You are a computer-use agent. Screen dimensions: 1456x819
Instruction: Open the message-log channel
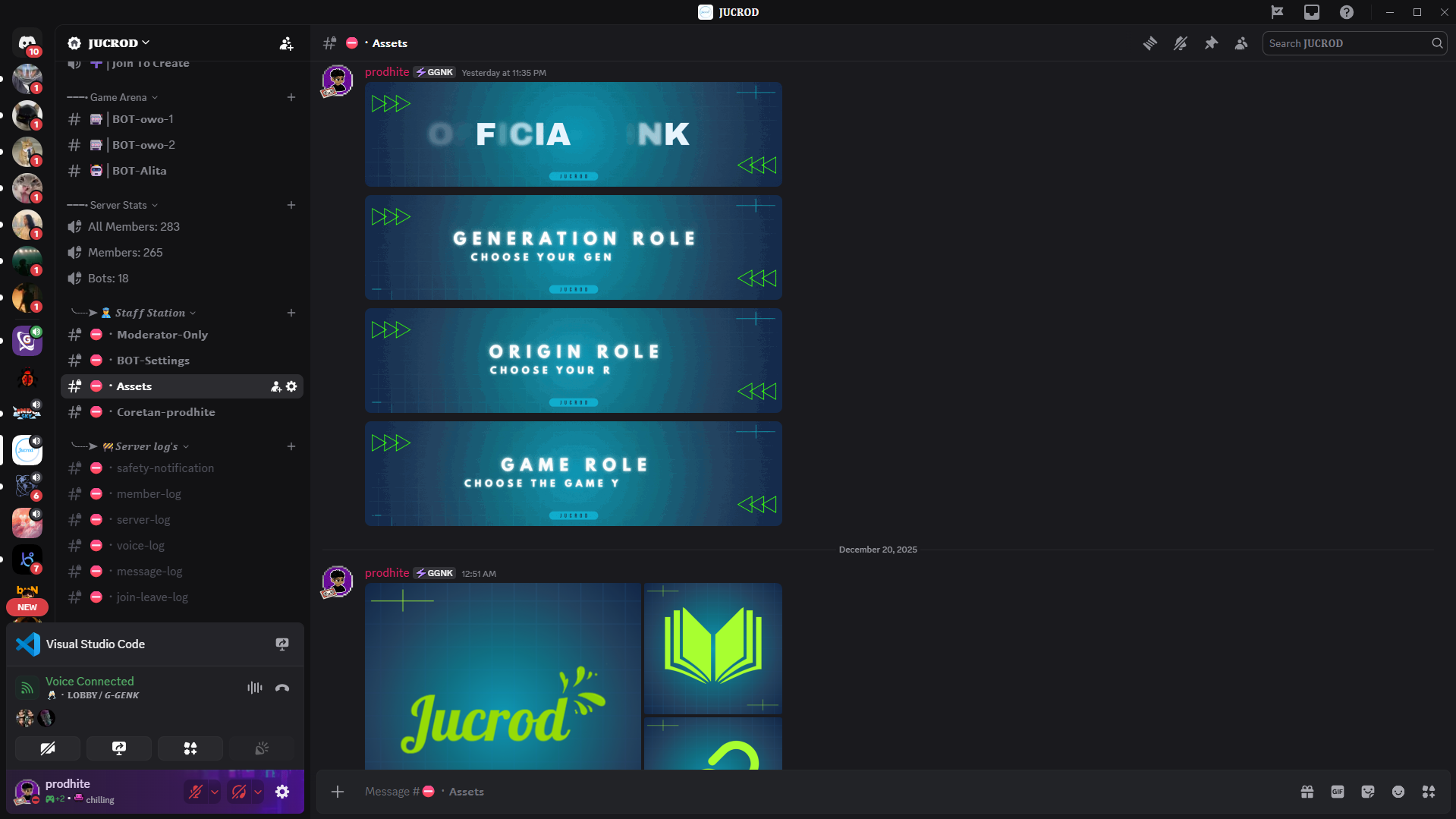coord(182,572)
